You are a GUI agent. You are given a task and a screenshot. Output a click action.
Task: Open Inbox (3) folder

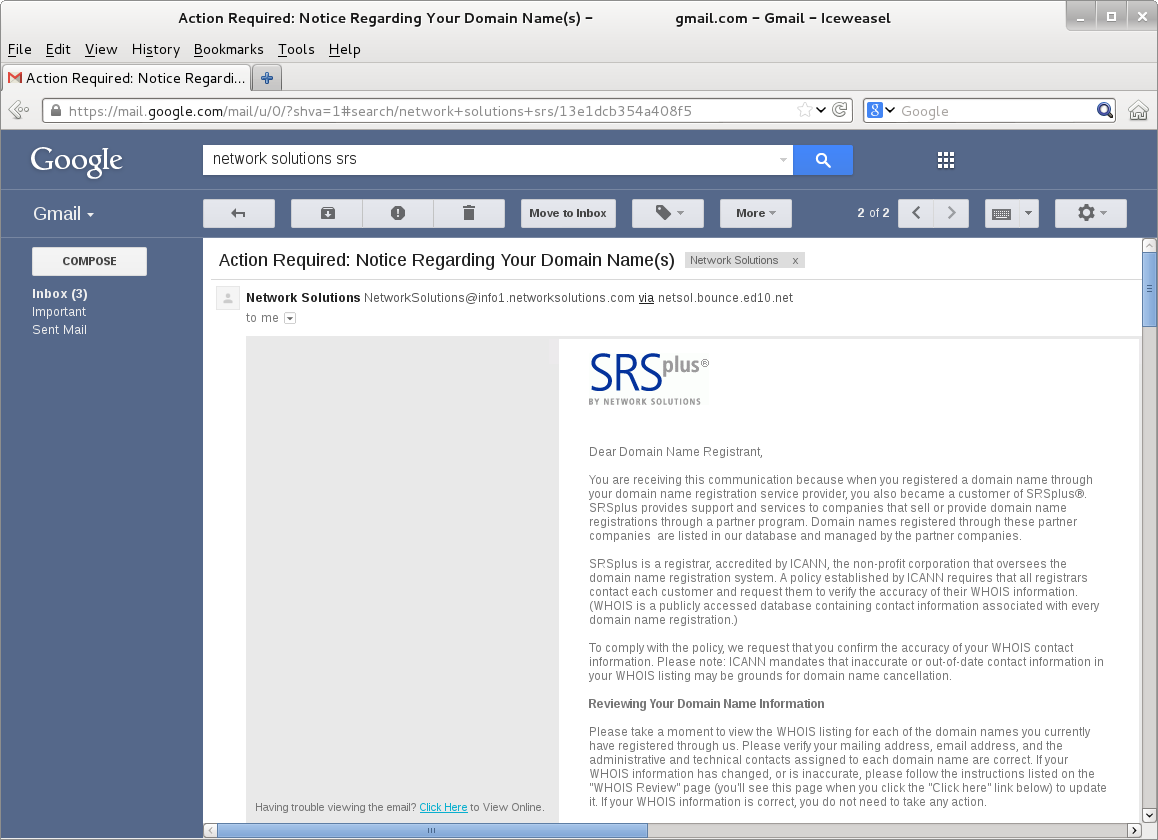point(60,294)
